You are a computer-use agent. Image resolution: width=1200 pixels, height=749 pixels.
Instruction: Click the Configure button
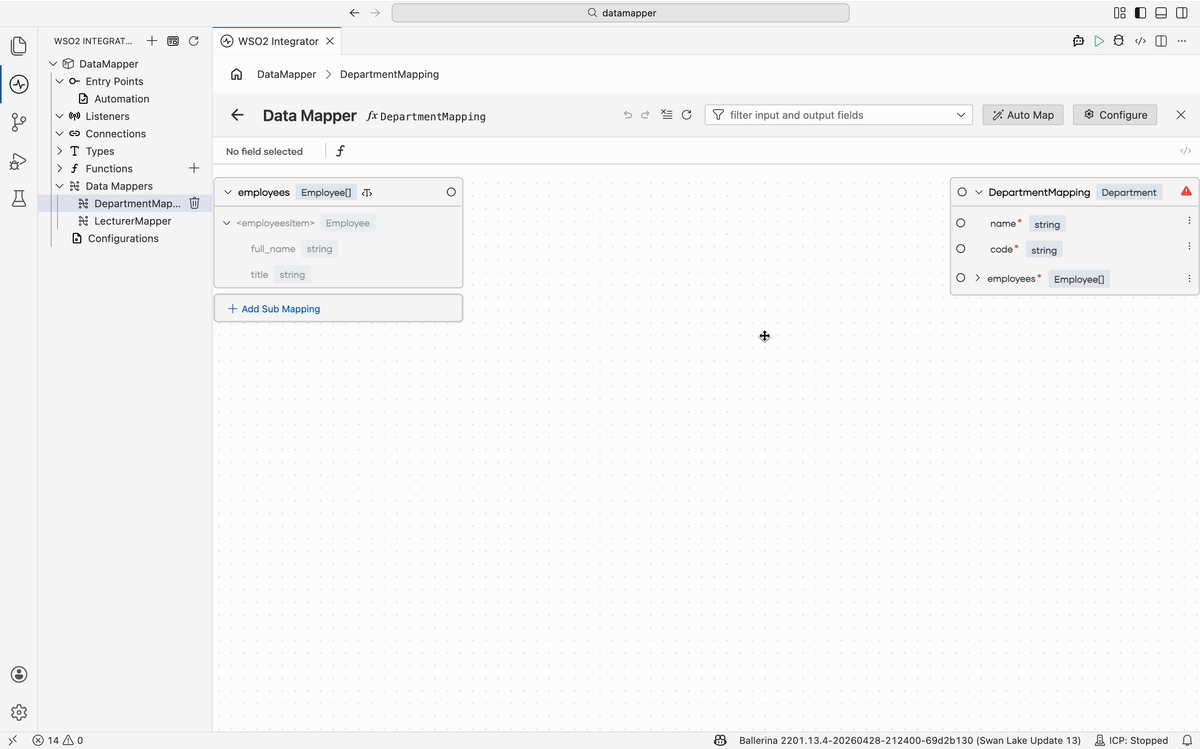[x=1115, y=115]
